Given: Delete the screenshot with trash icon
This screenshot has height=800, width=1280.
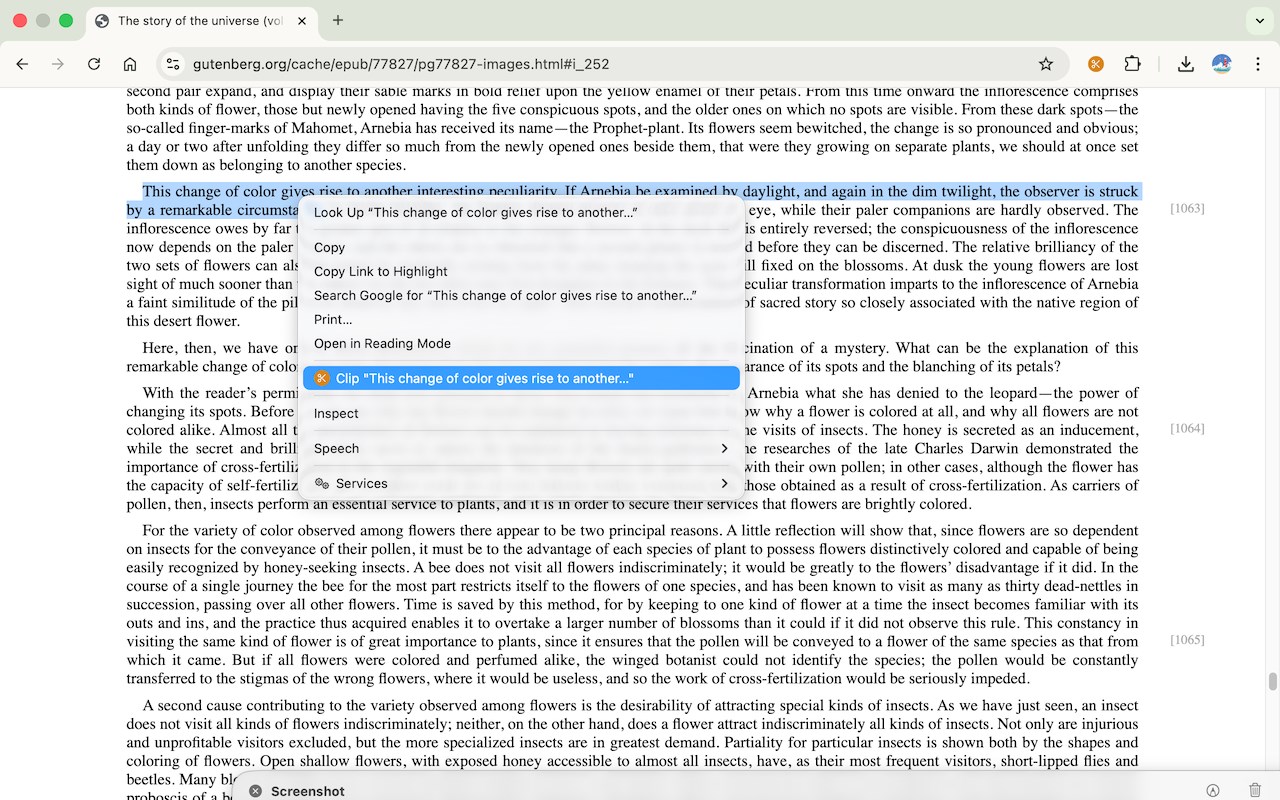Looking at the screenshot, I should [x=1255, y=791].
